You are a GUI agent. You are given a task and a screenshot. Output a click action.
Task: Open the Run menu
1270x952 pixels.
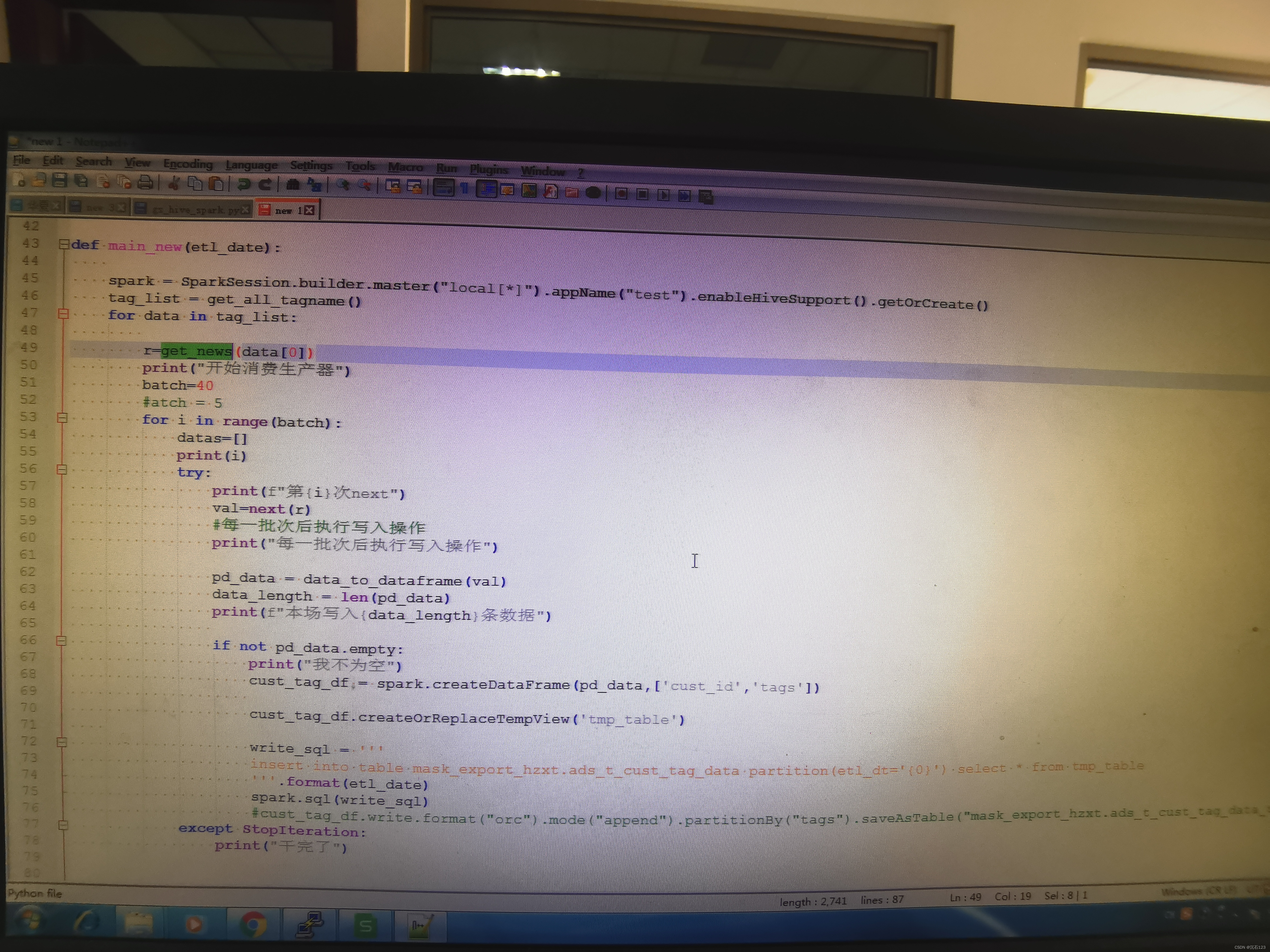(x=447, y=168)
